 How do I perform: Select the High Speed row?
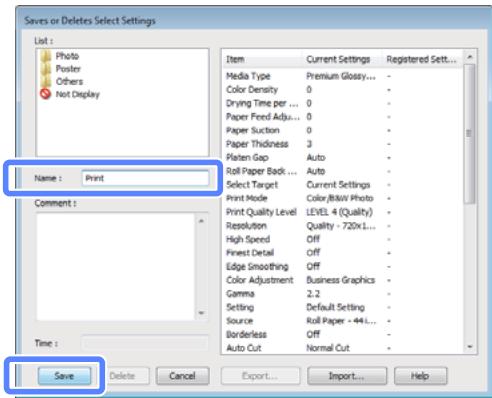[343, 239]
